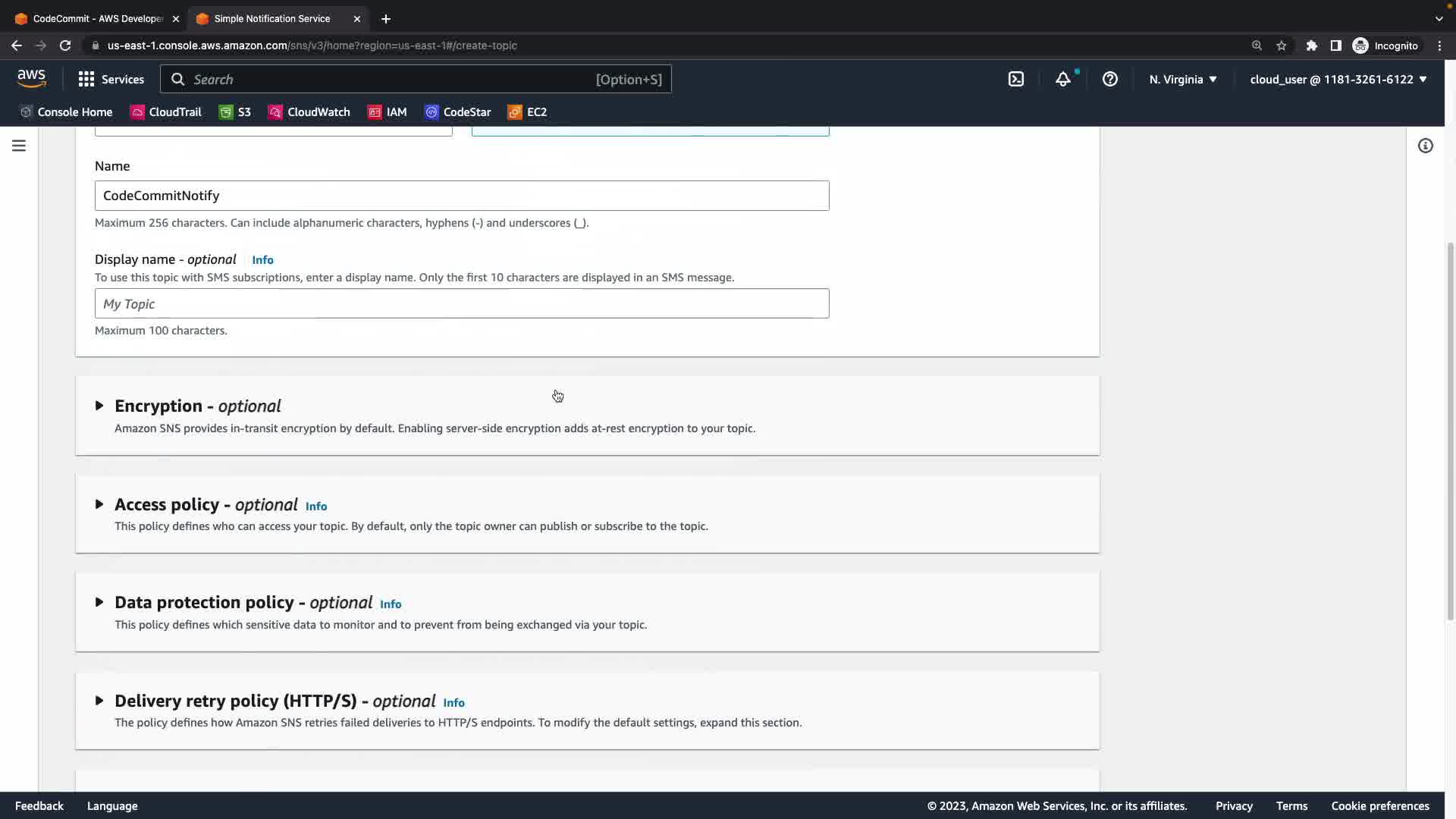Click the Info link beside Display name
1456x819 pixels.
pos(262,260)
